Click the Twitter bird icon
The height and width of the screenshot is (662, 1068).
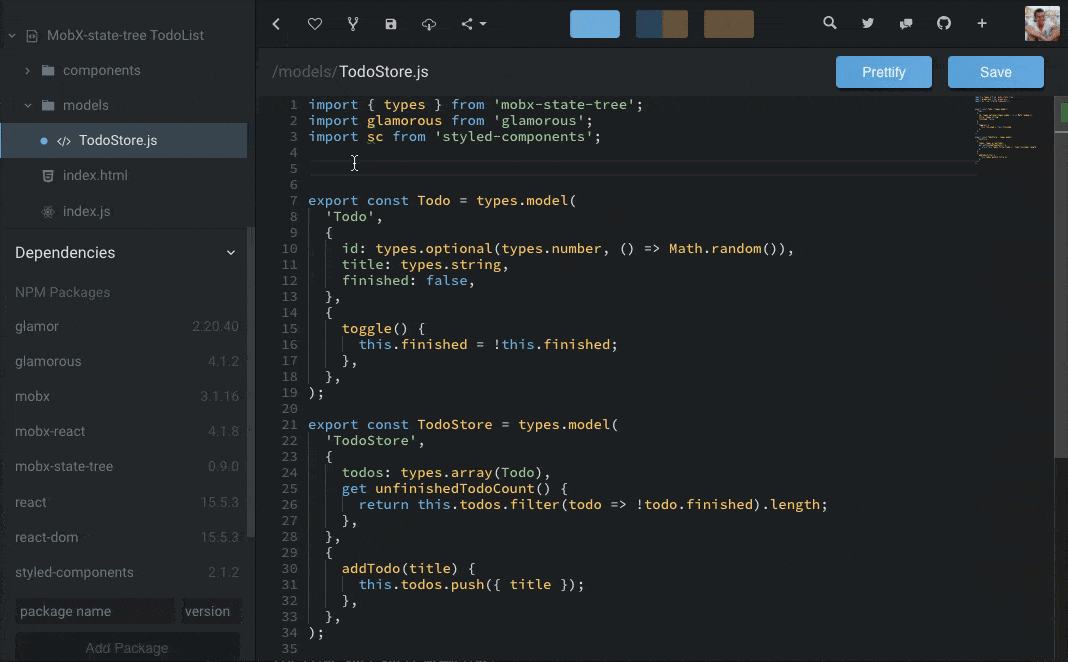pos(867,22)
